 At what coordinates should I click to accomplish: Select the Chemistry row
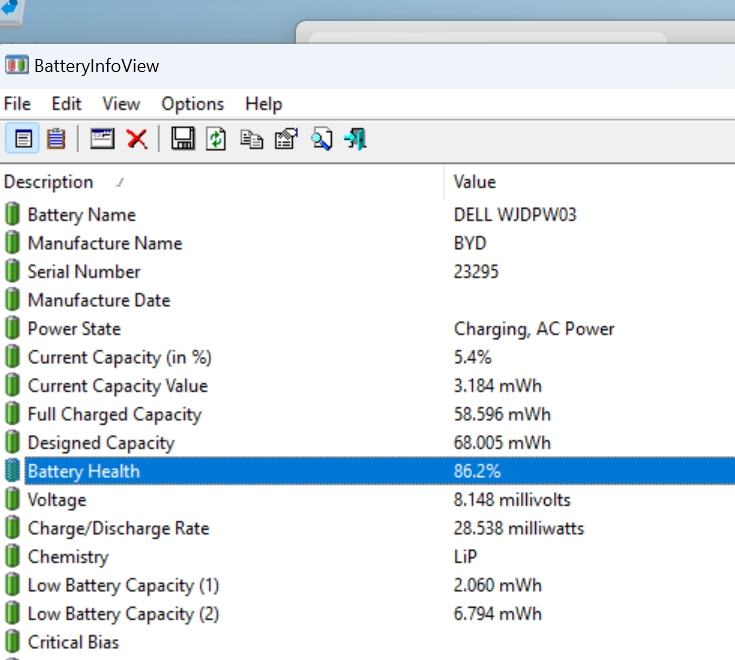tap(368, 557)
